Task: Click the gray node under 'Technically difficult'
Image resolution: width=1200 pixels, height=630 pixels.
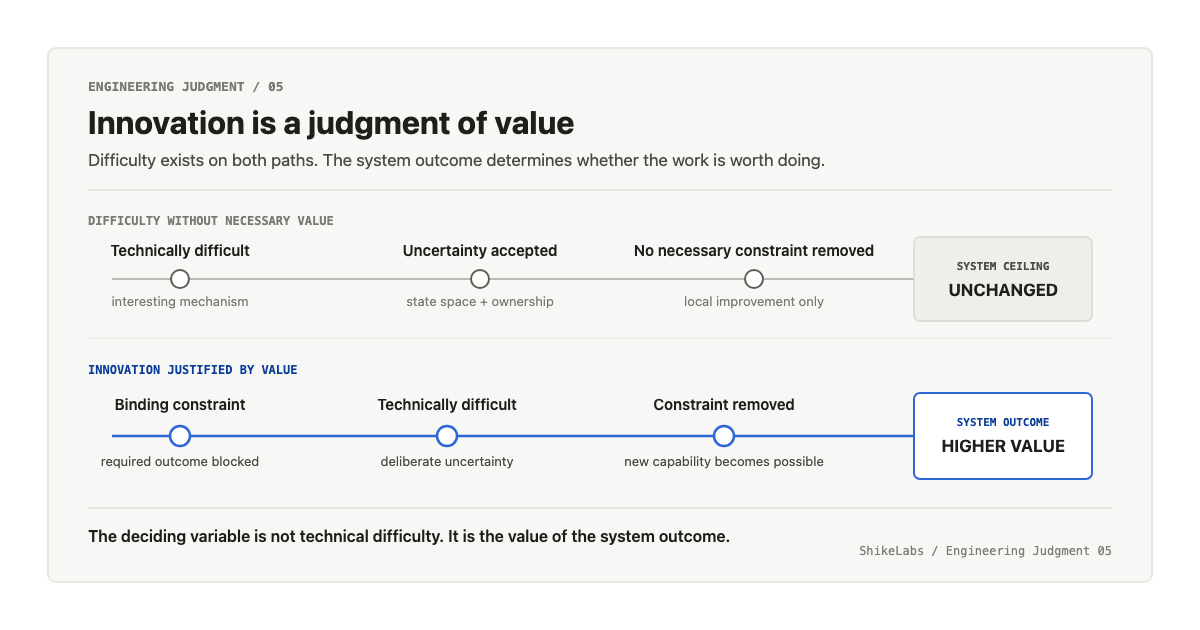Action: coord(180,279)
